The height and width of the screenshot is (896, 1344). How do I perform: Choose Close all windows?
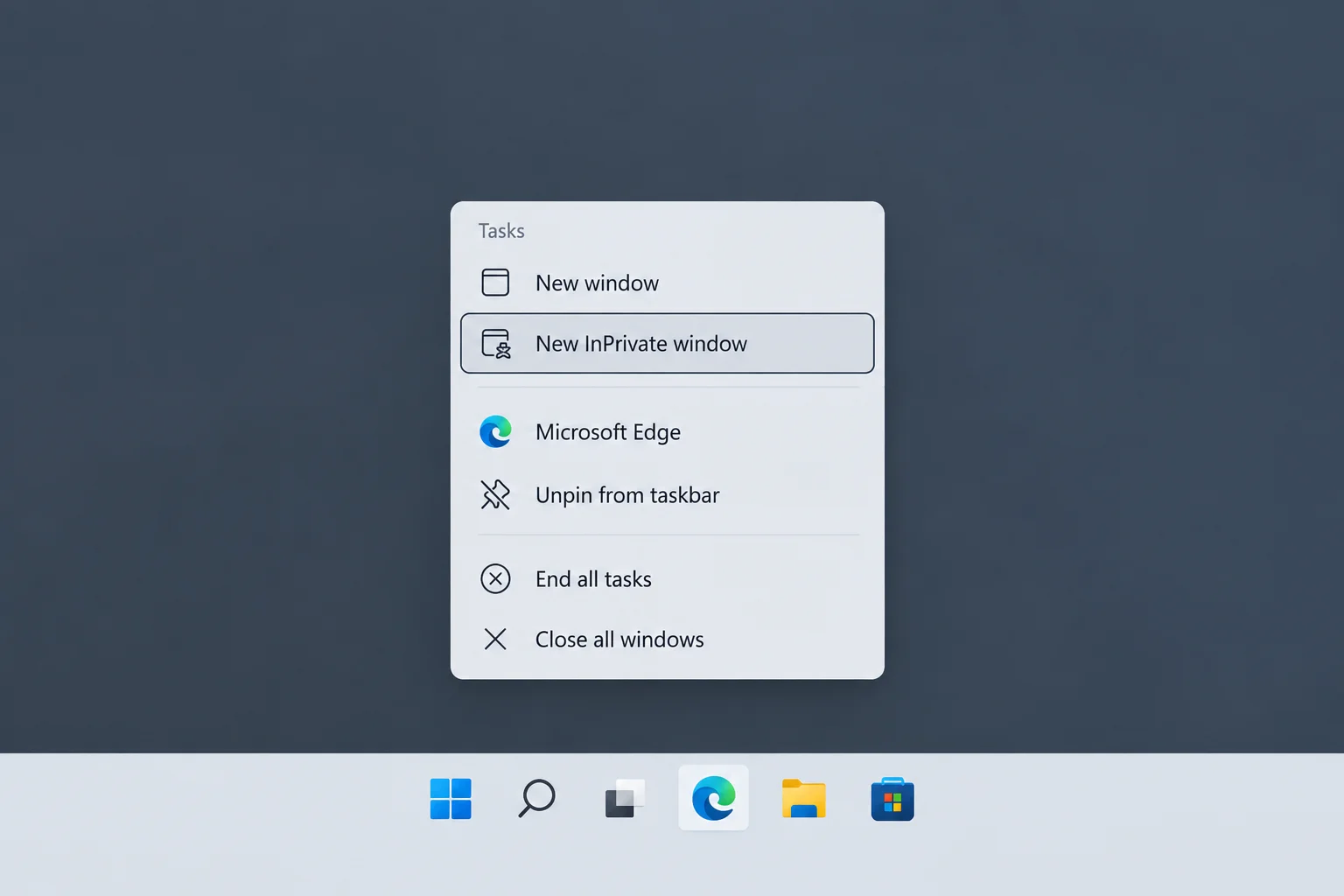[x=667, y=640]
